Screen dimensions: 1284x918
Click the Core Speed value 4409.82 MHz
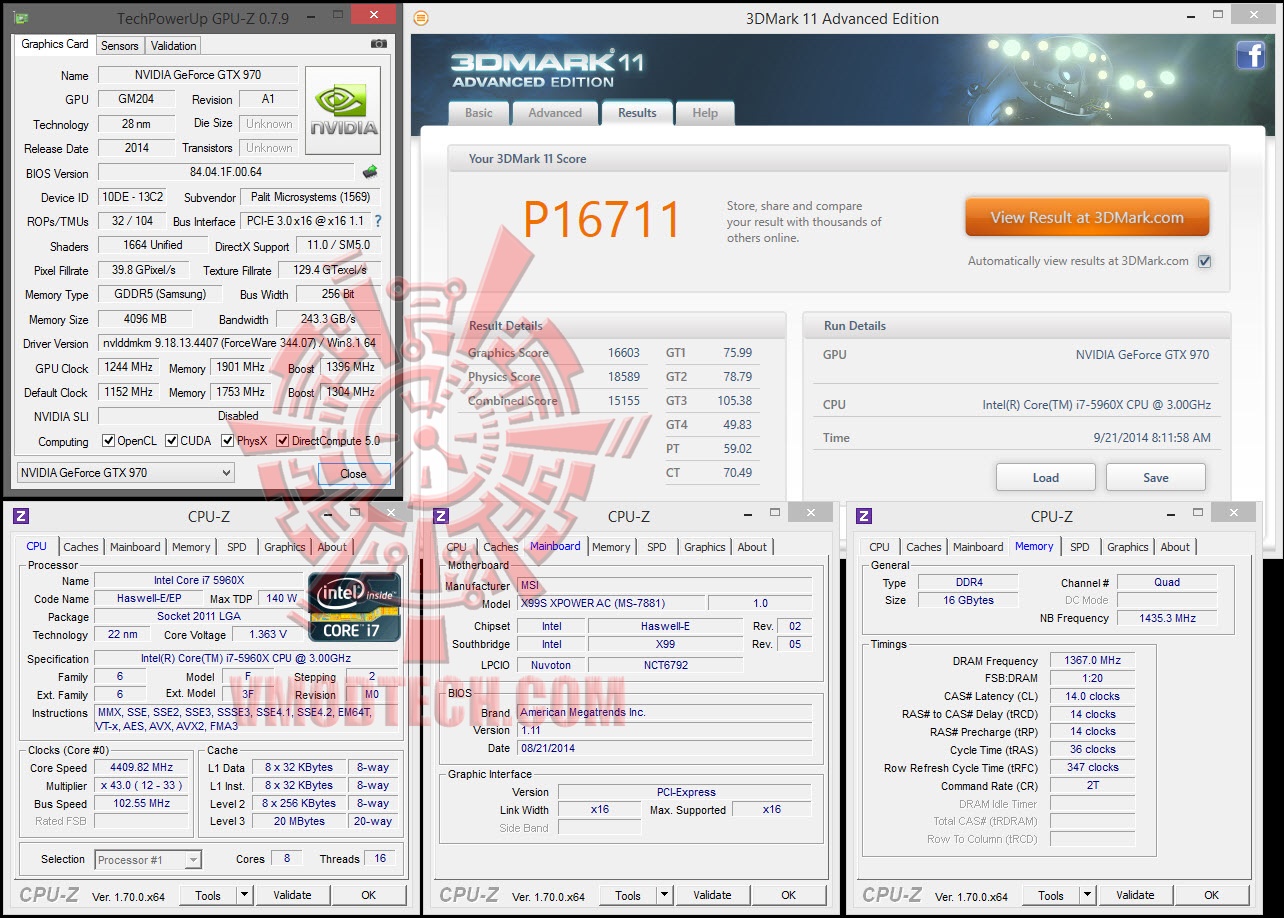click(141, 768)
